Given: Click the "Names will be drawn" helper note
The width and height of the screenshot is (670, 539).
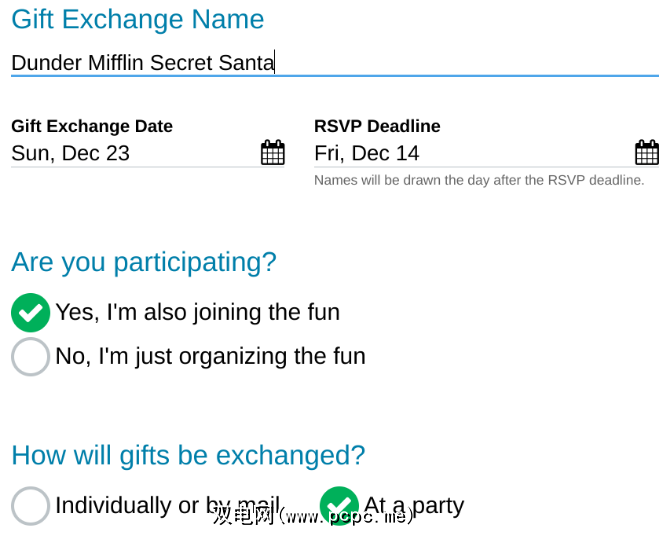Looking at the screenshot, I should coord(479,181).
